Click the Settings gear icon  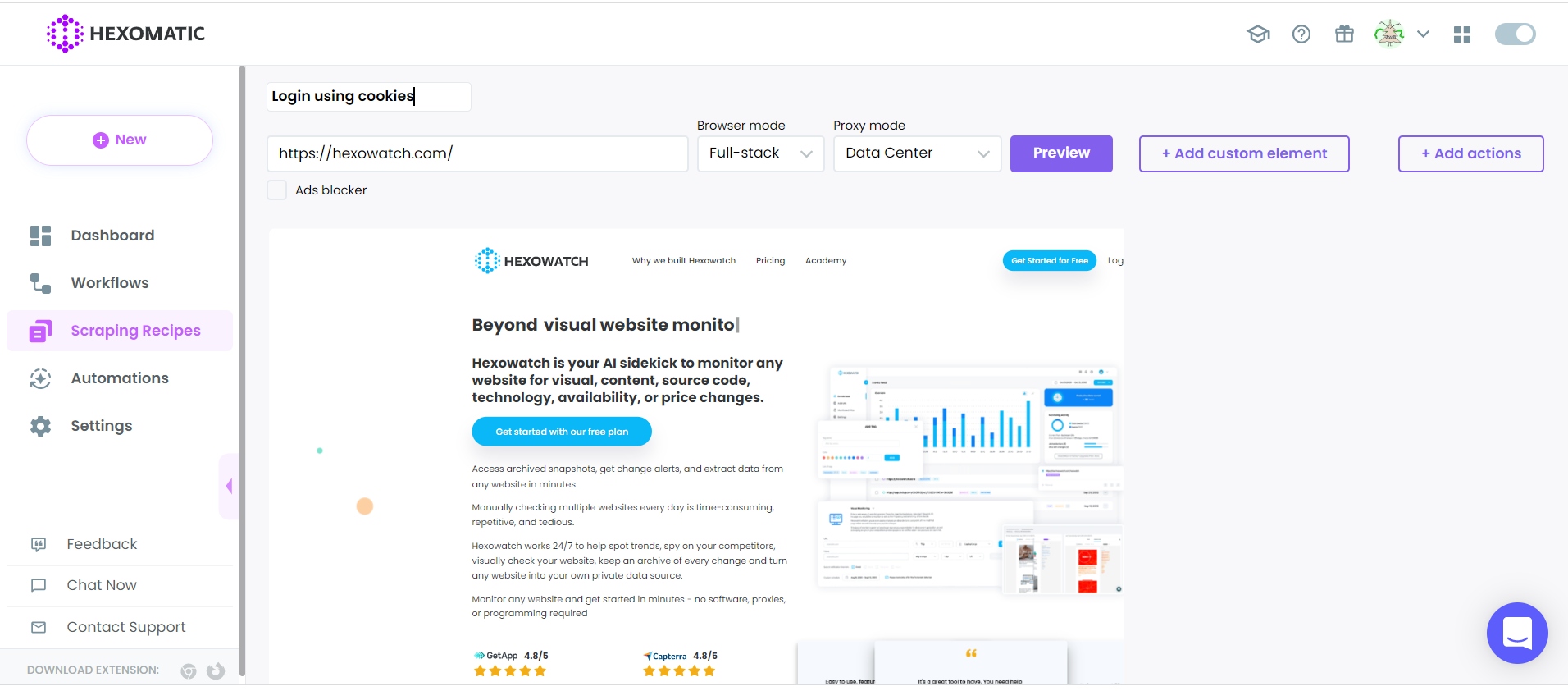(x=40, y=426)
